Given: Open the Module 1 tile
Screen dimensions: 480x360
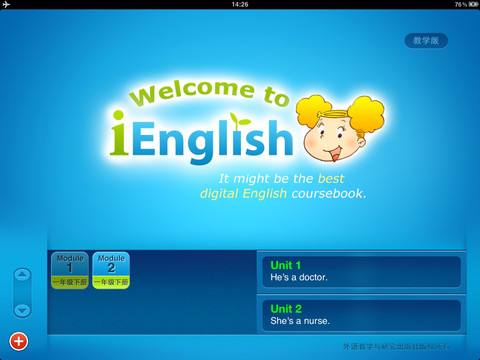Looking at the screenshot, I should tap(70, 270).
